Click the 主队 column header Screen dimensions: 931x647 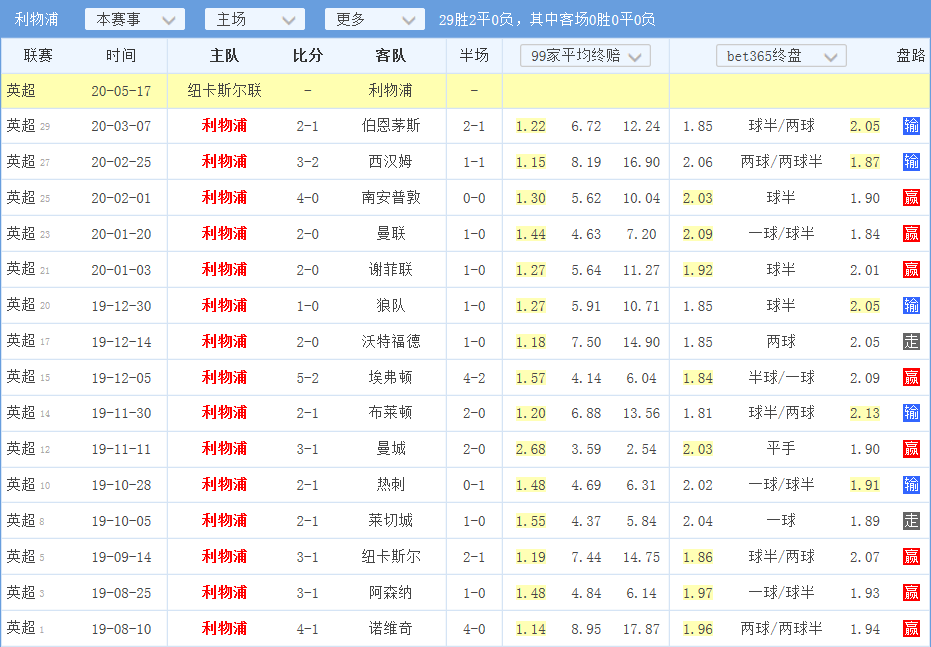[x=224, y=56]
